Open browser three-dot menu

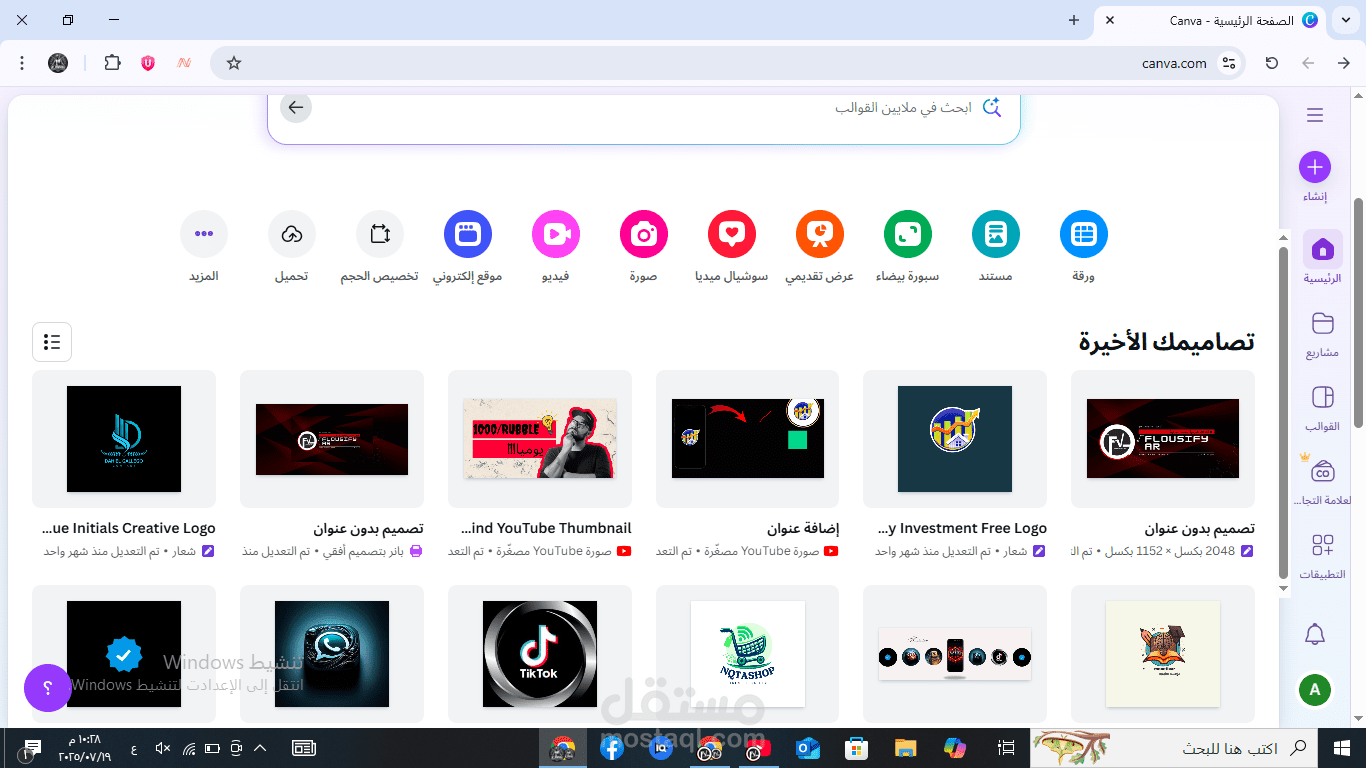(x=22, y=63)
